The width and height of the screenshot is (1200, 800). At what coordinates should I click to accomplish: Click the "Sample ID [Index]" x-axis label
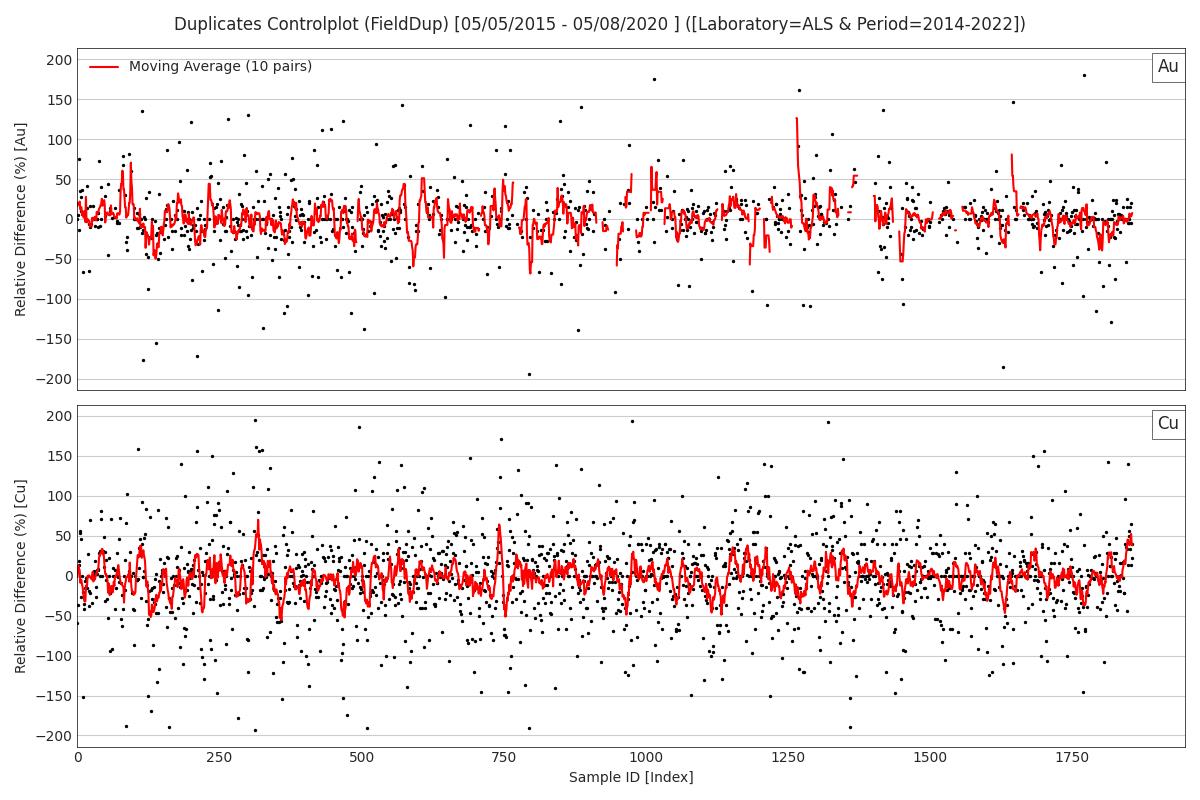(630, 778)
